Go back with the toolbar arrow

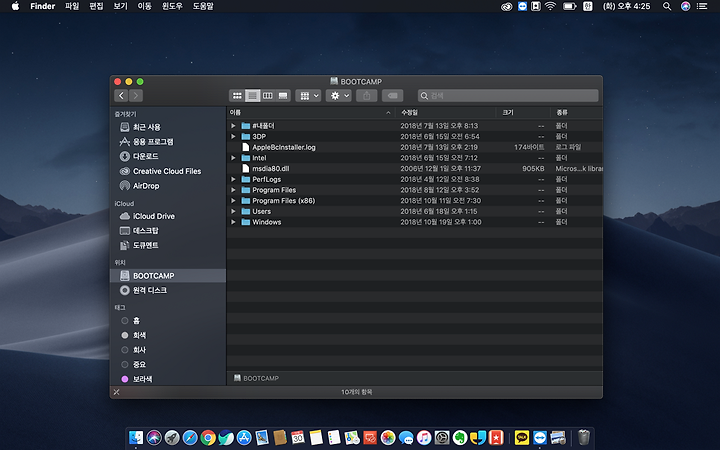[x=121, y=96]
